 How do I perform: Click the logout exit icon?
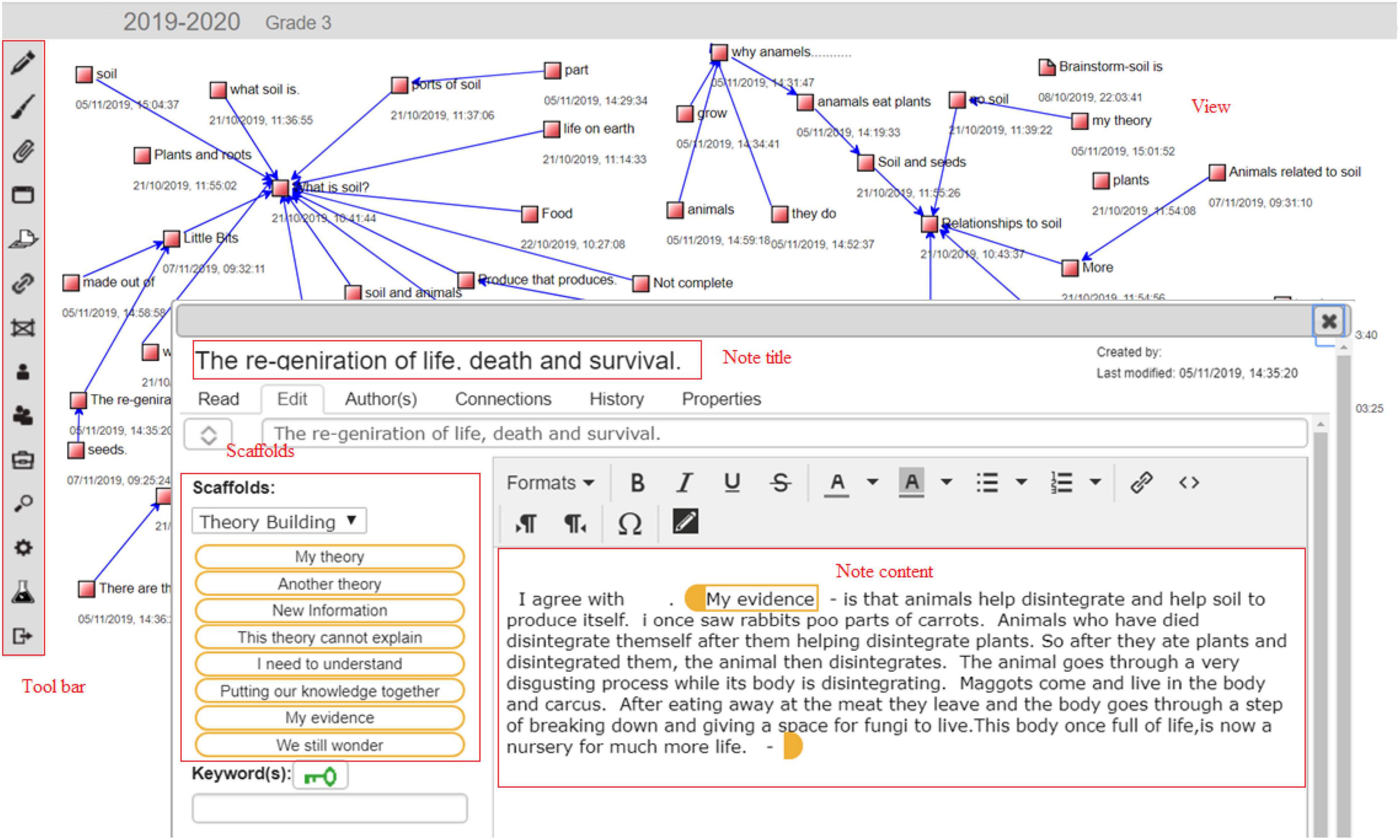coord(23,636)
